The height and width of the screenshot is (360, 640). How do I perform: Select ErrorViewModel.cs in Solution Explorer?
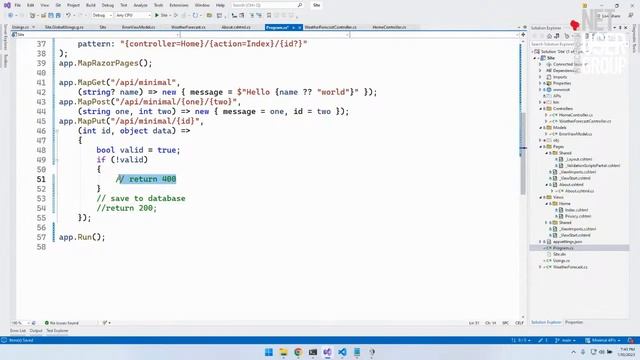pyautogui.click(x=576, y=134)
